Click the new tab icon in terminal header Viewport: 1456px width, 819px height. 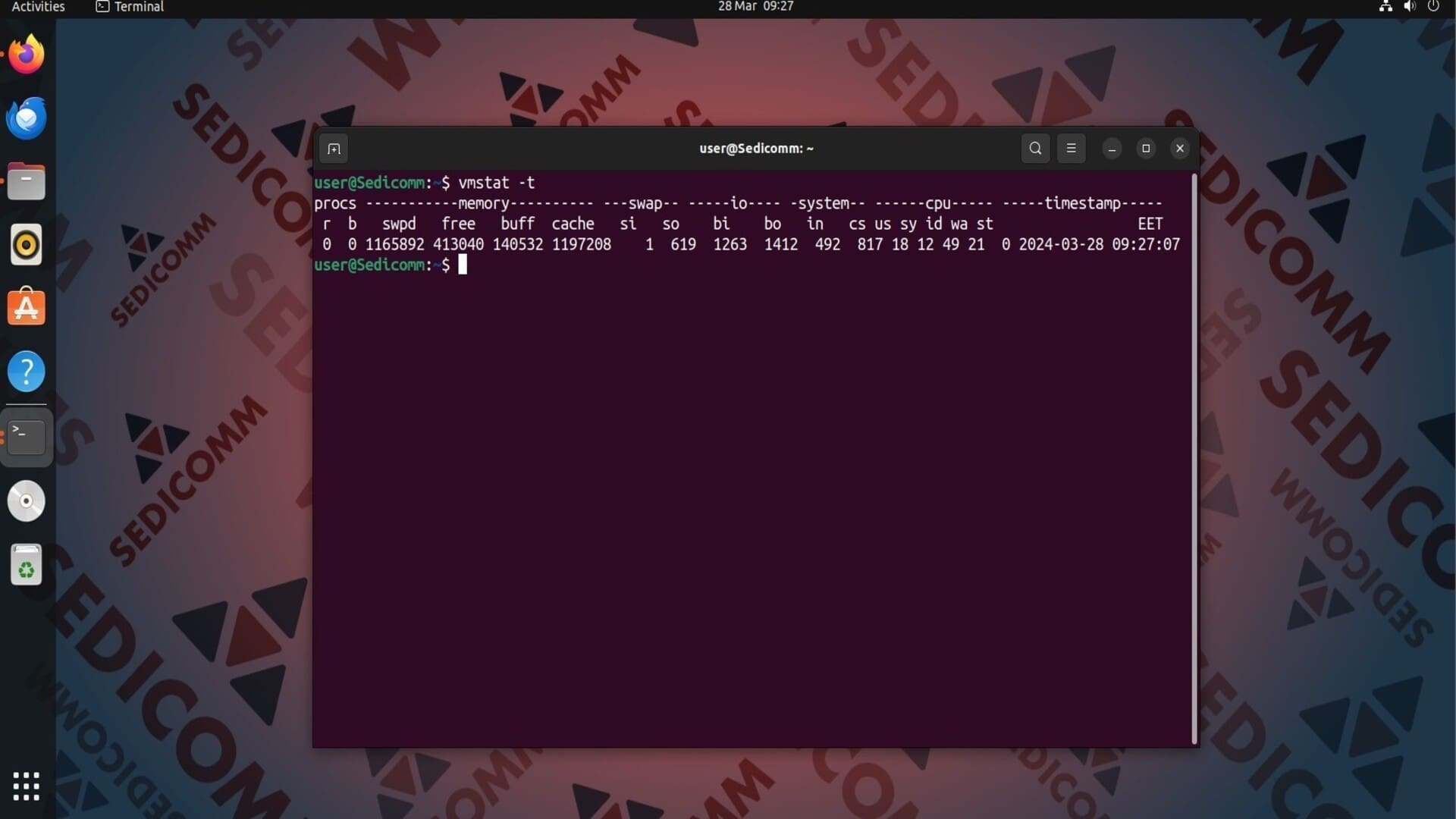[334, 149]
